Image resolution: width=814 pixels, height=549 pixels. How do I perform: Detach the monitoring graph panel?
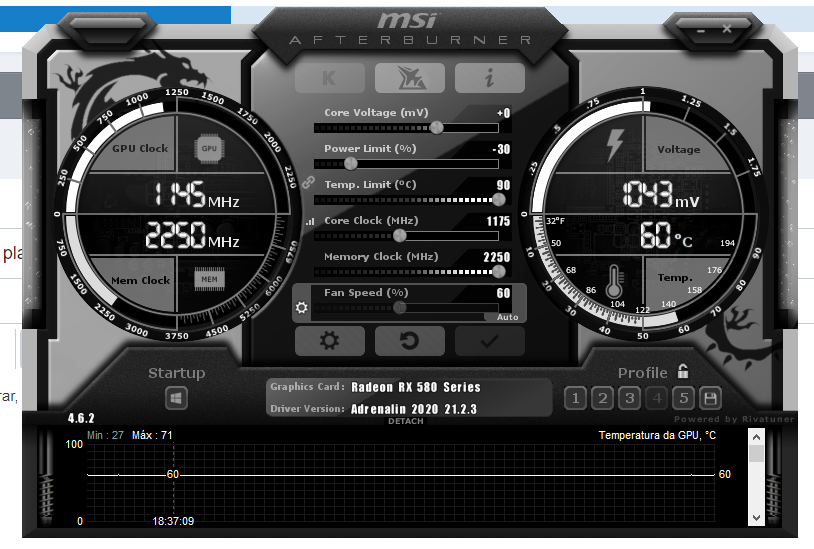406,421
